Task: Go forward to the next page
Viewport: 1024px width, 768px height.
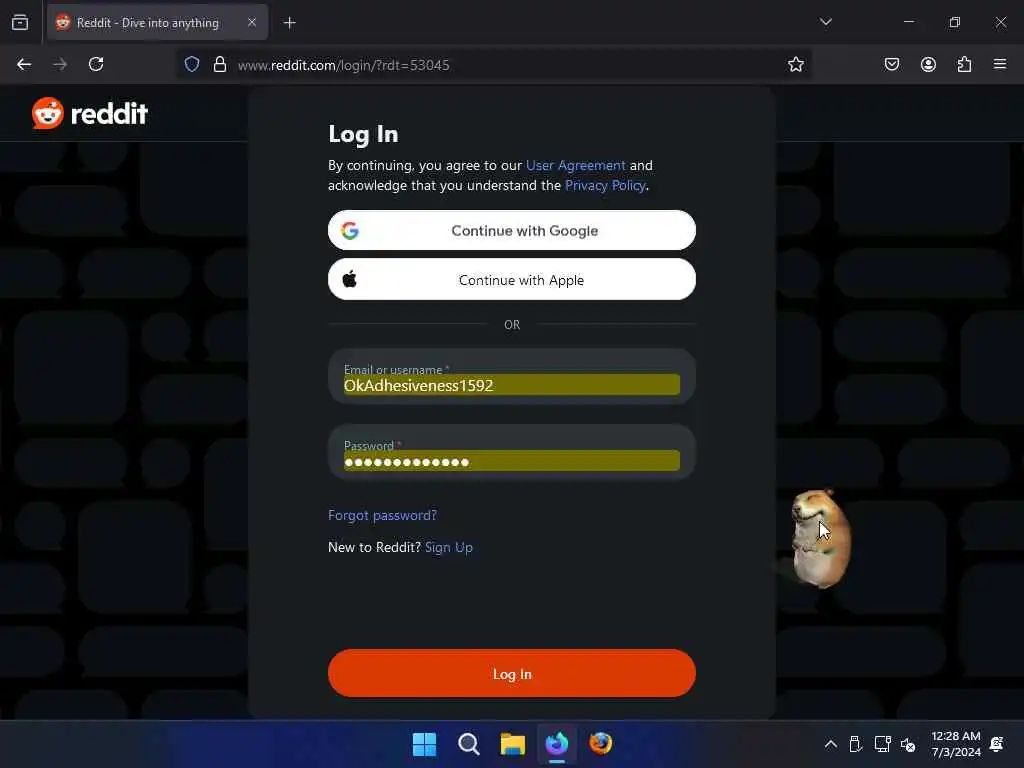Action: pyautogui.click(x=60, y=64)
